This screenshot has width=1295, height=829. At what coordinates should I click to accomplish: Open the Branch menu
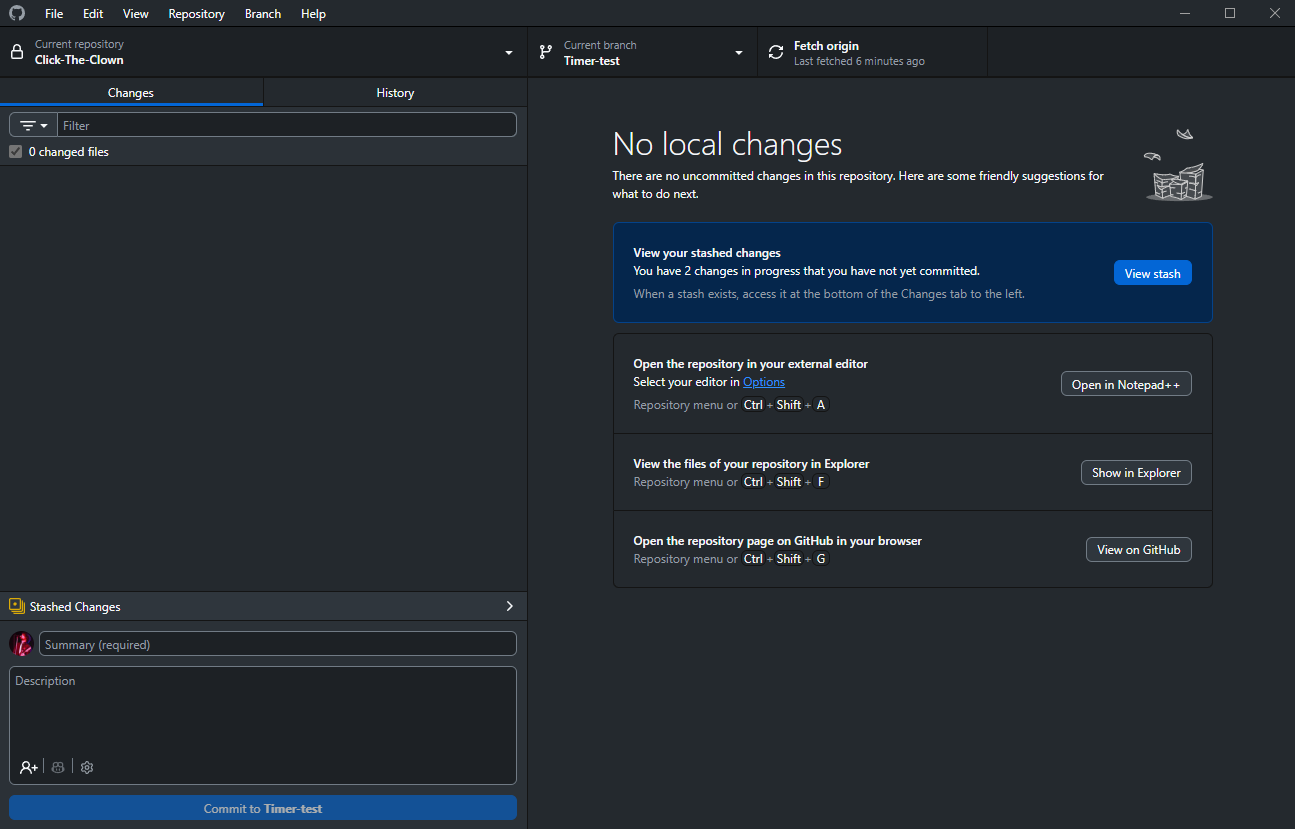click(263, 14)
